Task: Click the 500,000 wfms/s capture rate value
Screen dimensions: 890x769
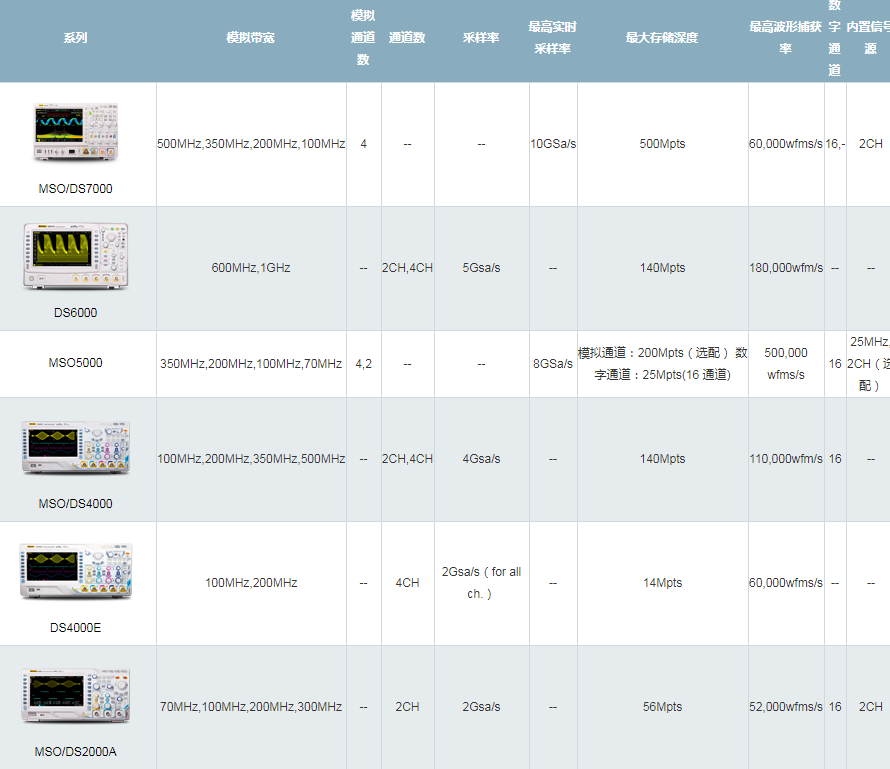Action: (786, 364)
